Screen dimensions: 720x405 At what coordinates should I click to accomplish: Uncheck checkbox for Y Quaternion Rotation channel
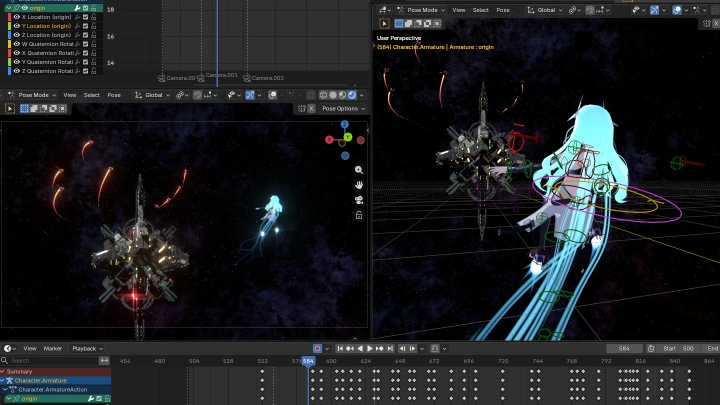point(85,62)
